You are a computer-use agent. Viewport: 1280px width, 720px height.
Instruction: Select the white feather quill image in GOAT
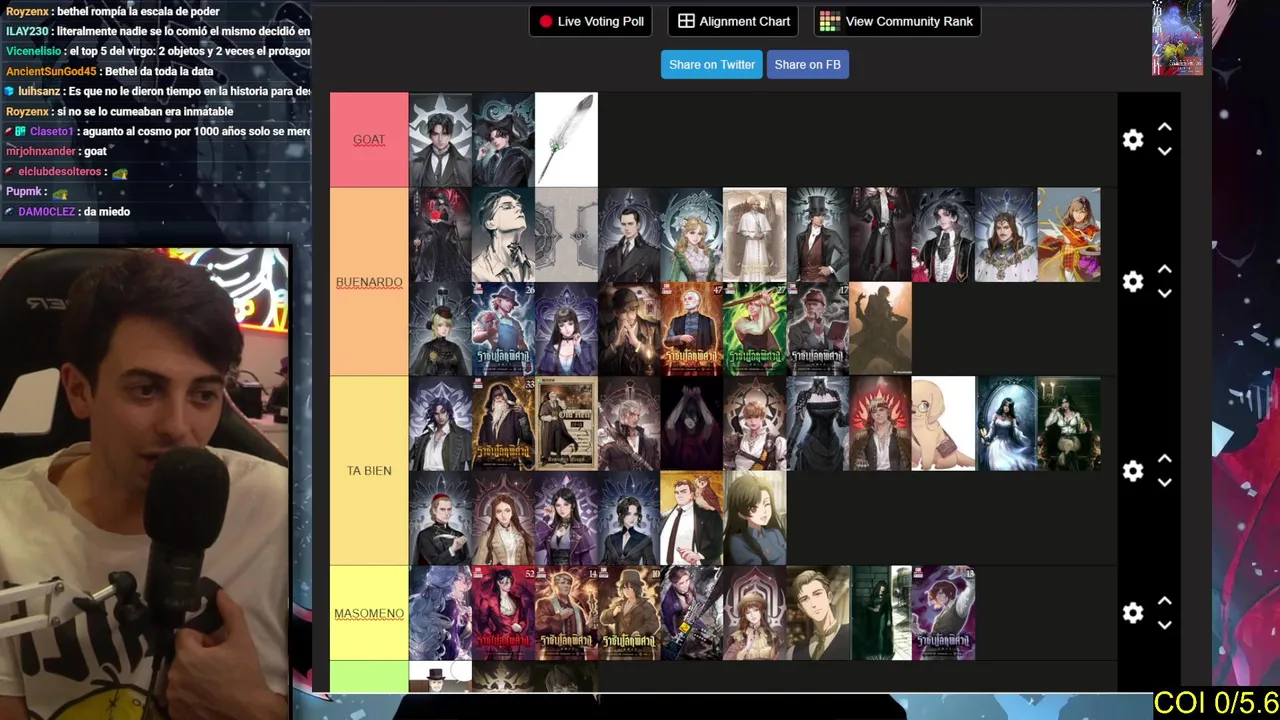[x=566, y=140]
